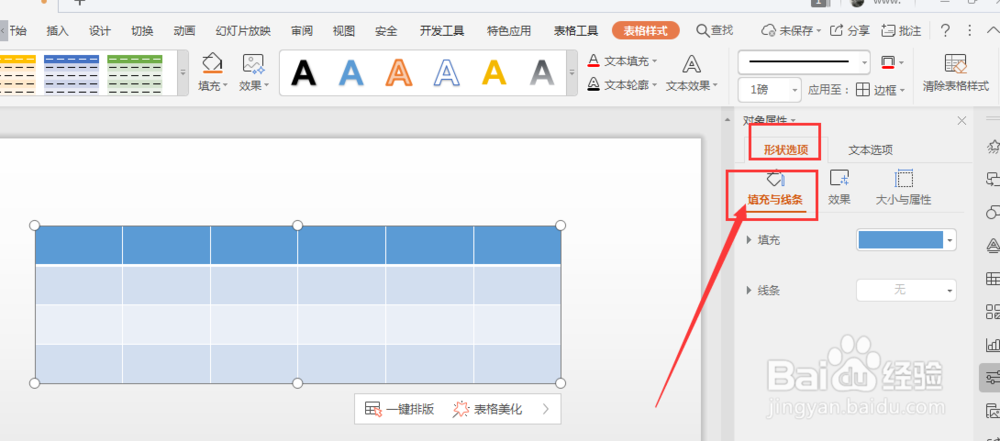Image resolution: width=1000 pixels, height=441 pixels.
Task: Open the Line dropdown showing 无
Action: pos(906,290)
